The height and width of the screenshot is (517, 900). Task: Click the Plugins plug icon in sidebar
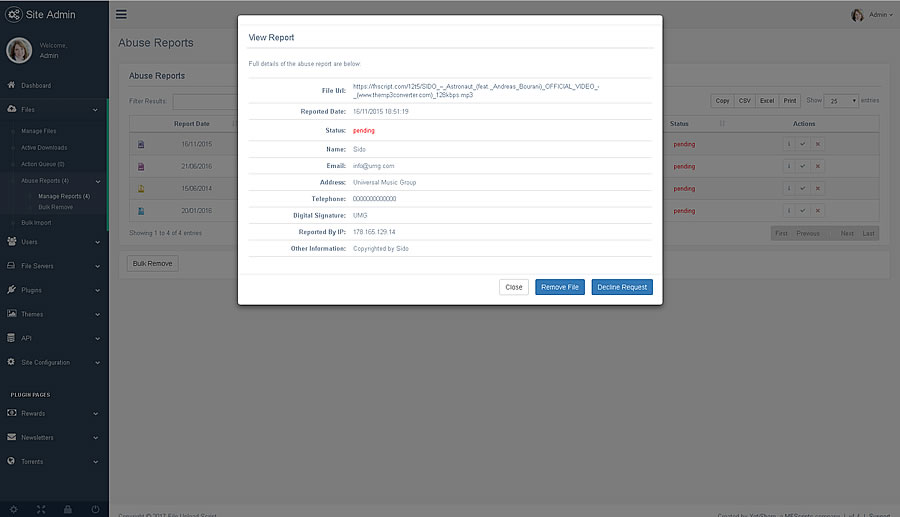[11, 290]
